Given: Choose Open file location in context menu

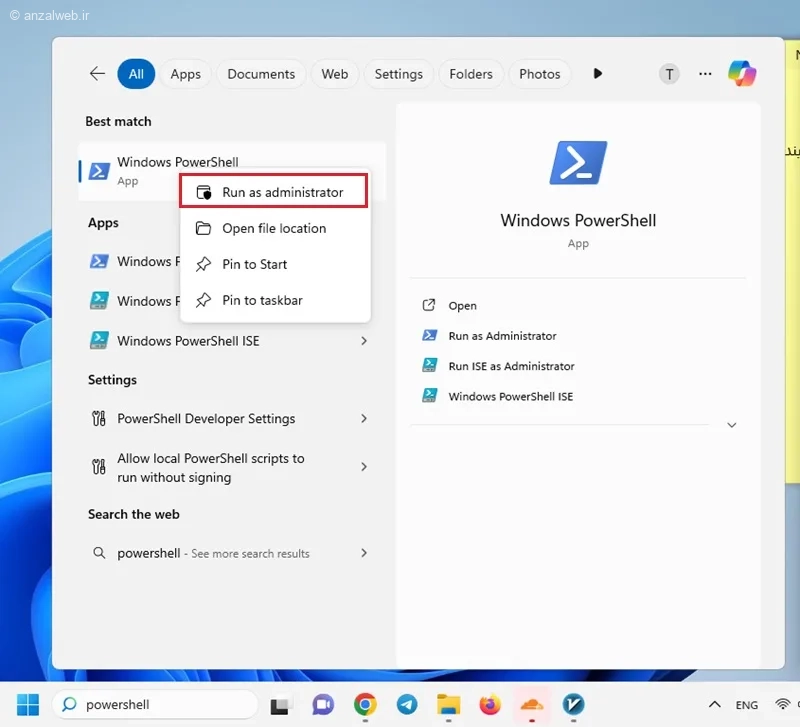Looking at the screenshot, I should [x=275, y=228].
